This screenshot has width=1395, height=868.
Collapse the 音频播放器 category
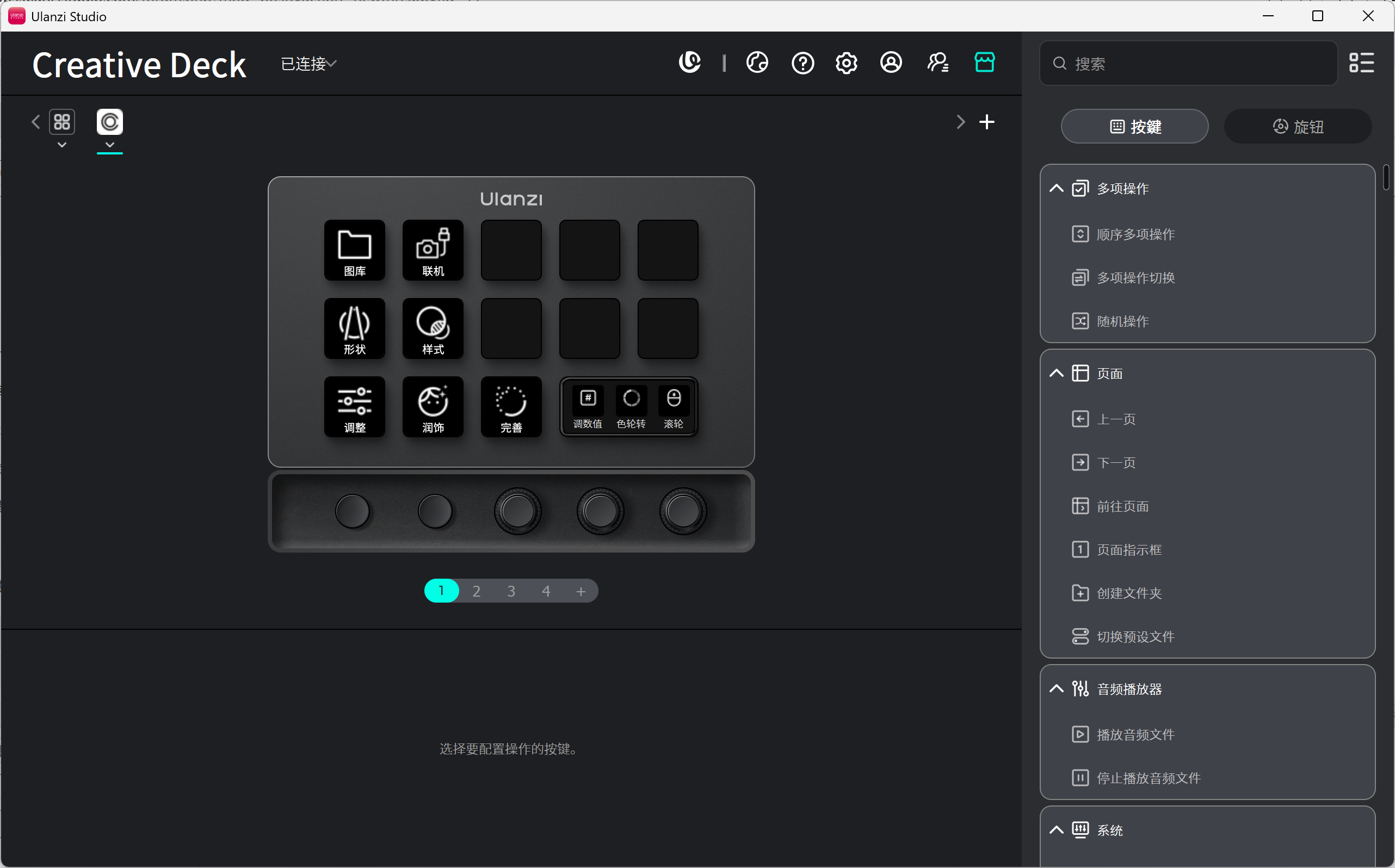[x=1056, y=689]
